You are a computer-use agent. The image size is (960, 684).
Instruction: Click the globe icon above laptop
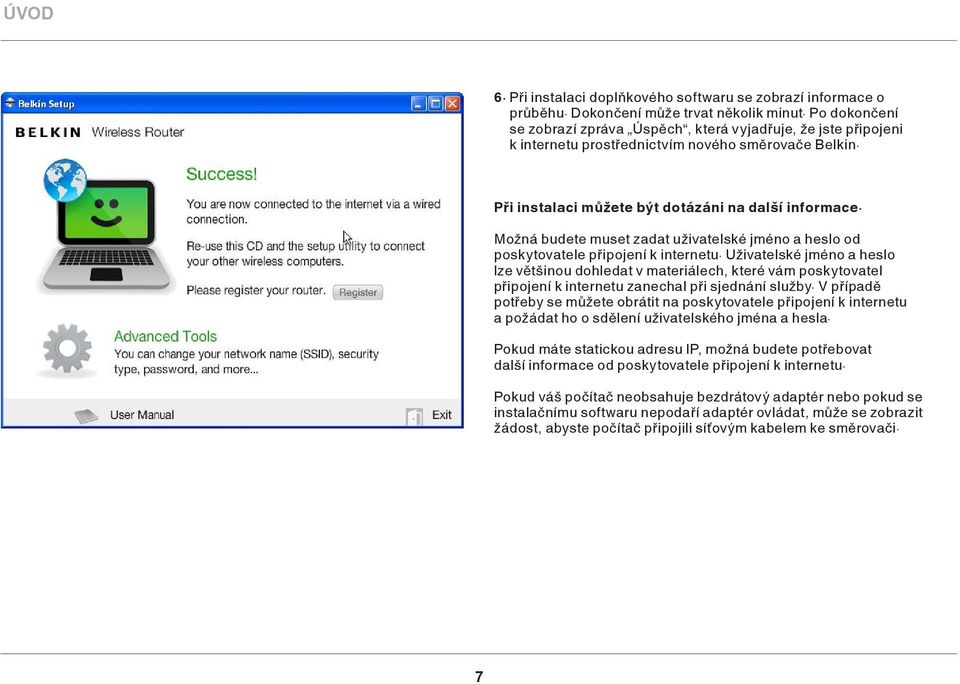point(65,180)
